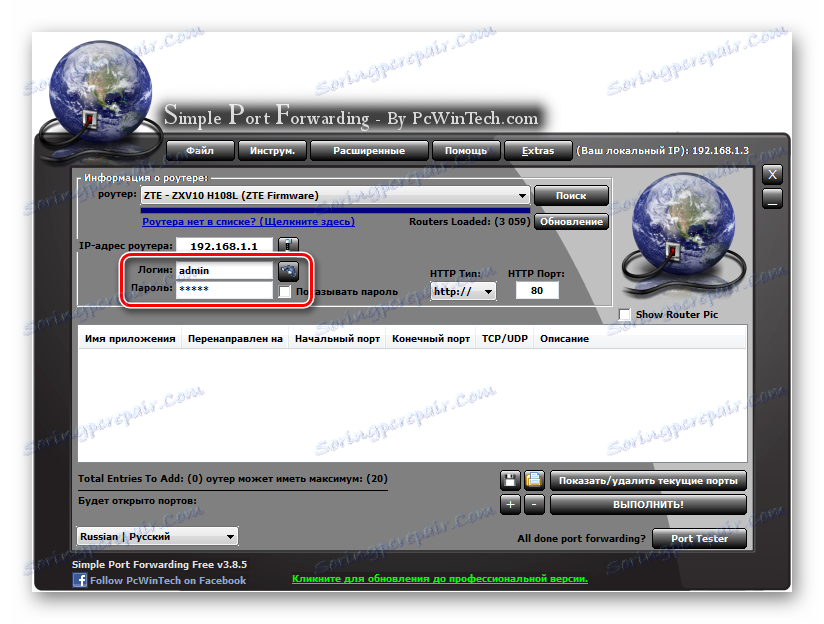Click the Конечный порт column header
The image size is (824, 624).
pos(431,339)
